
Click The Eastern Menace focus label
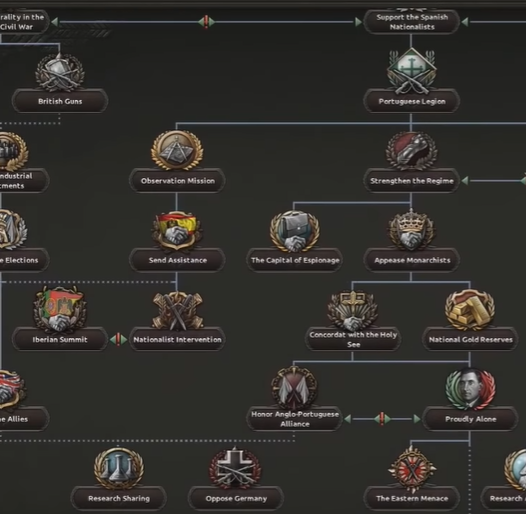click(412, 498)
